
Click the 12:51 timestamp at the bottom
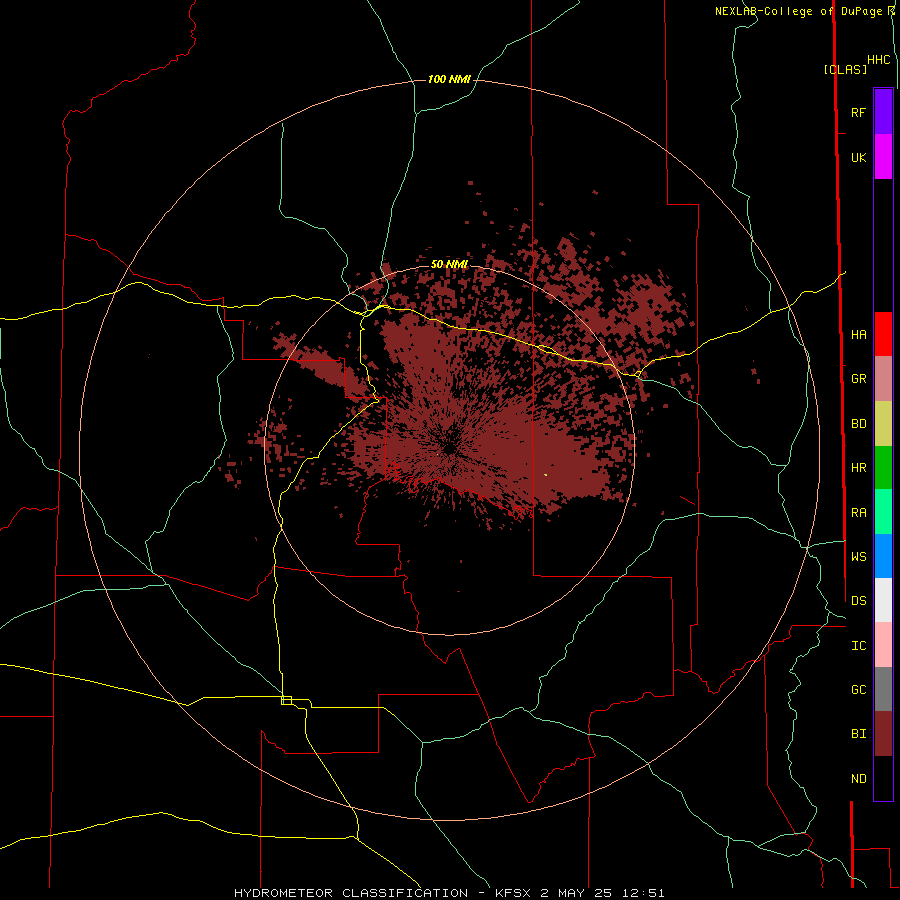tap(645, 893)
